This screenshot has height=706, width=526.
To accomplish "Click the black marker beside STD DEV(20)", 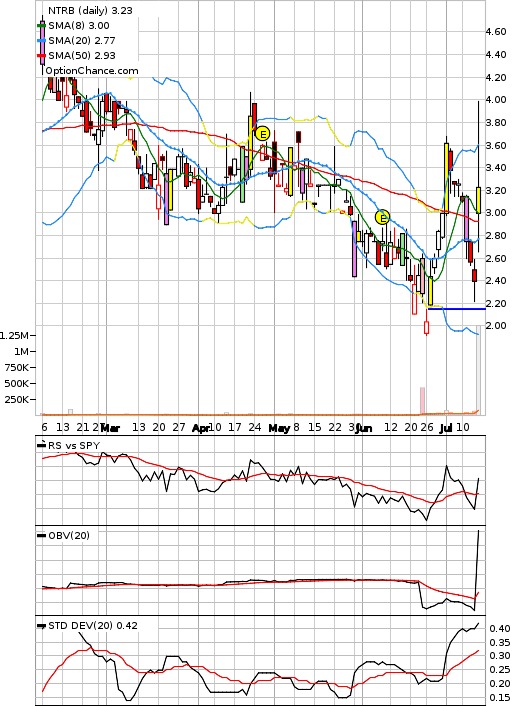I will pos(41,625).
